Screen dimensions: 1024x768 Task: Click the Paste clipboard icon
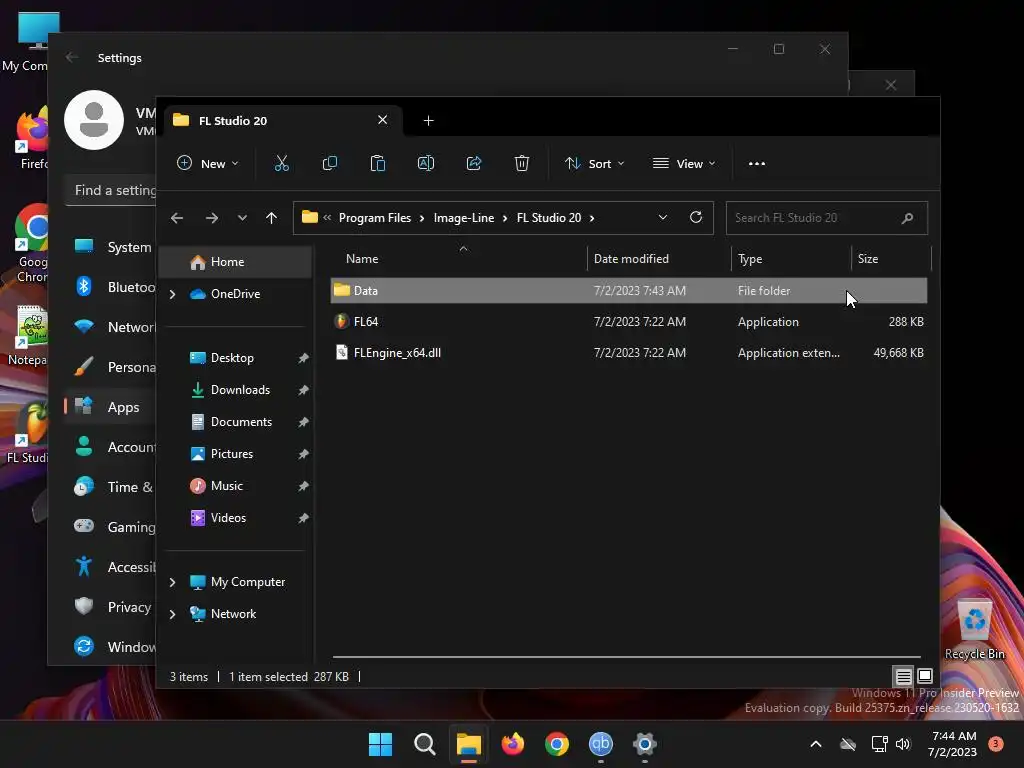pyautogui.click(x=377, y=163)
